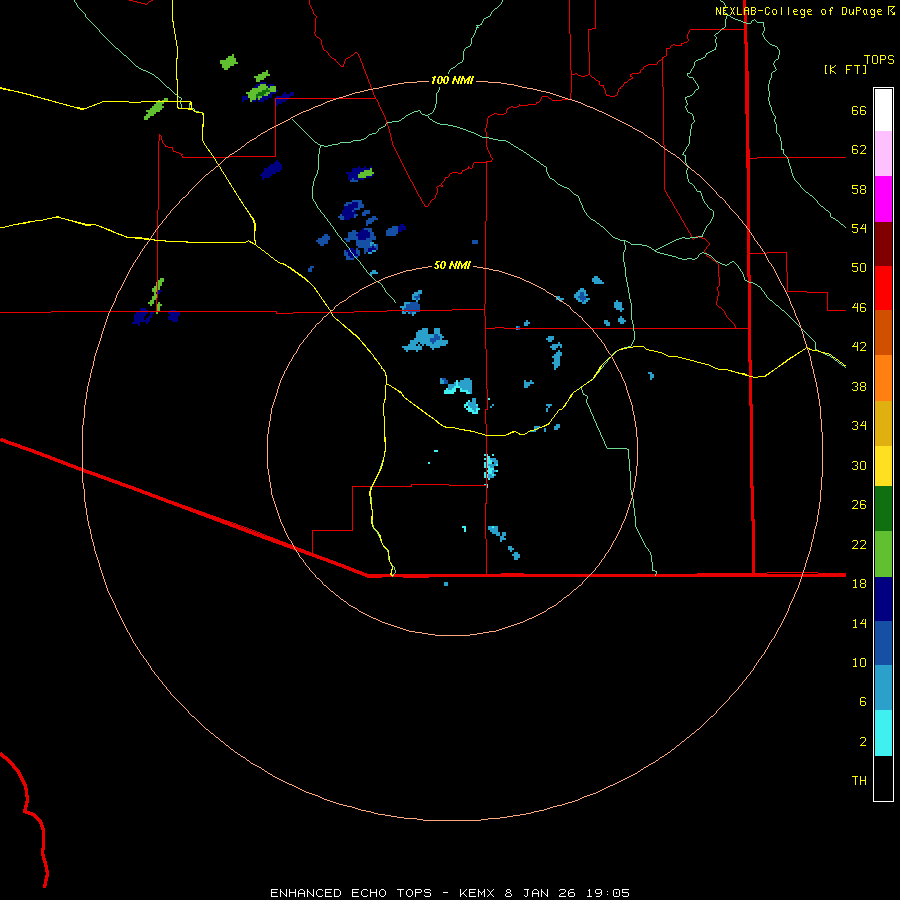900x900 pixels.
Task: Click the '8 JAN 26' date text
Action: 540,893
